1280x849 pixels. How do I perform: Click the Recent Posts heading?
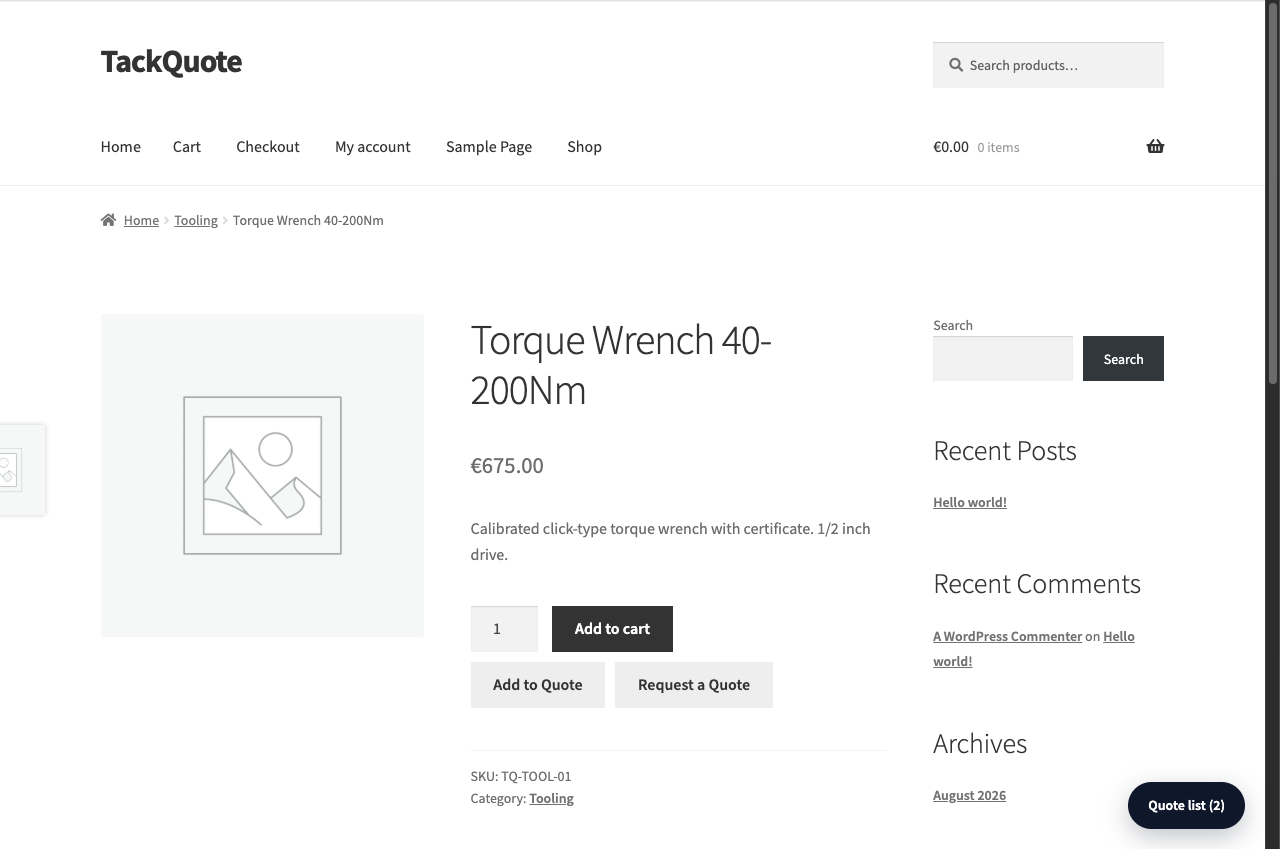tap(1005, 451)
